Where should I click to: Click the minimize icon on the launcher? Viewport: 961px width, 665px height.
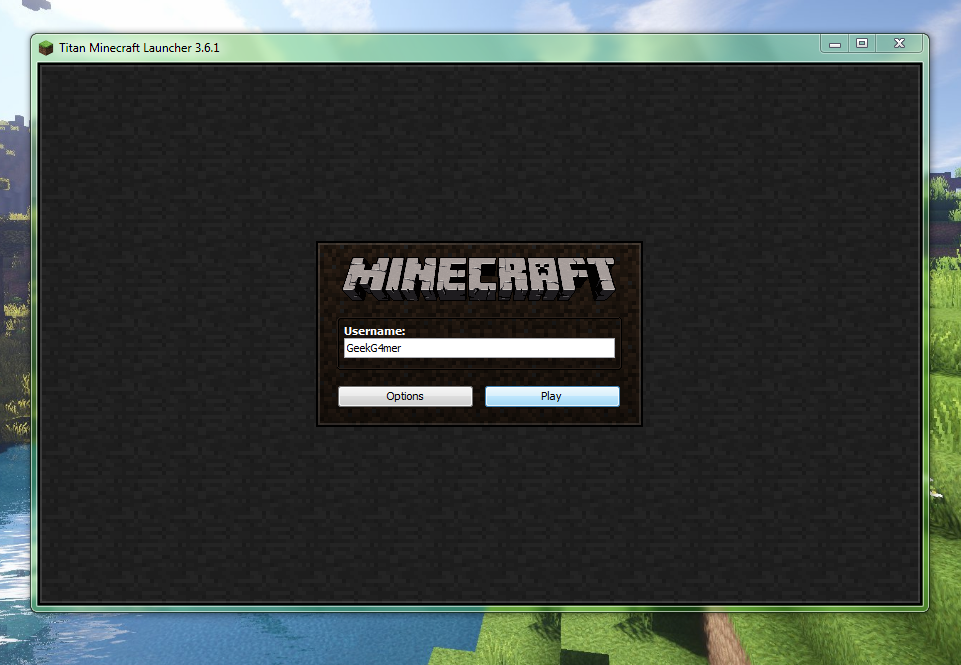[x=833, y=43]
